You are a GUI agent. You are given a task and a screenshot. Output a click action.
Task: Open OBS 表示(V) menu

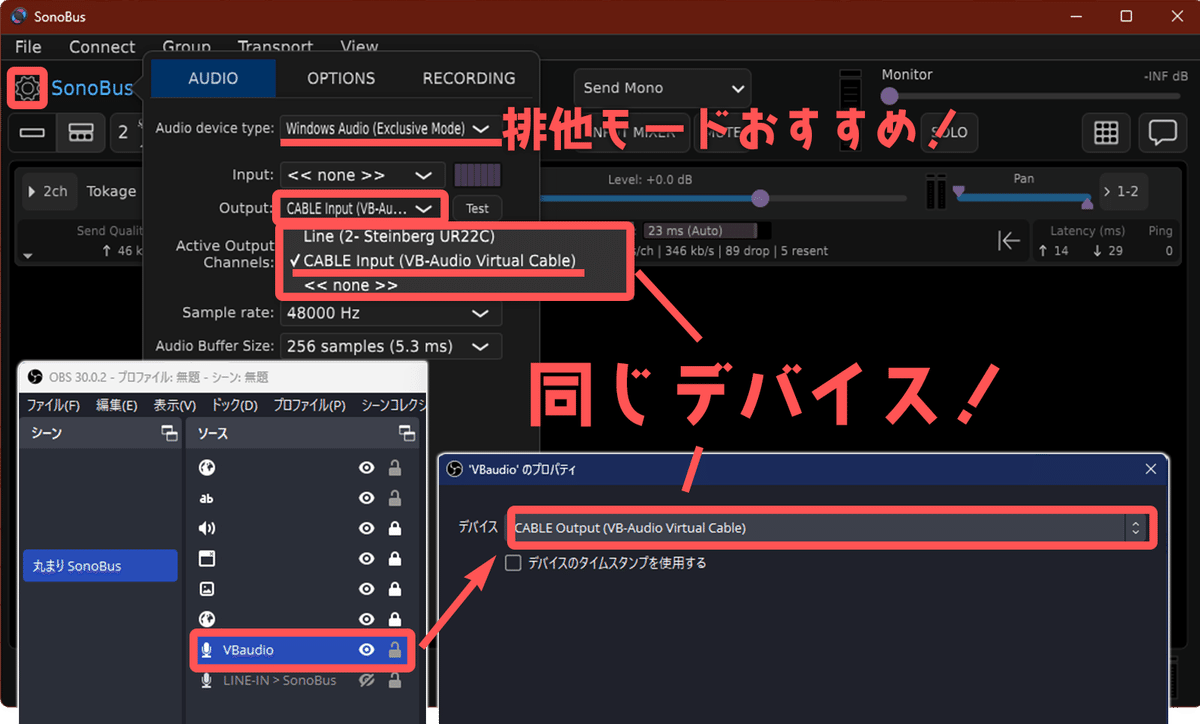point(174,405)
